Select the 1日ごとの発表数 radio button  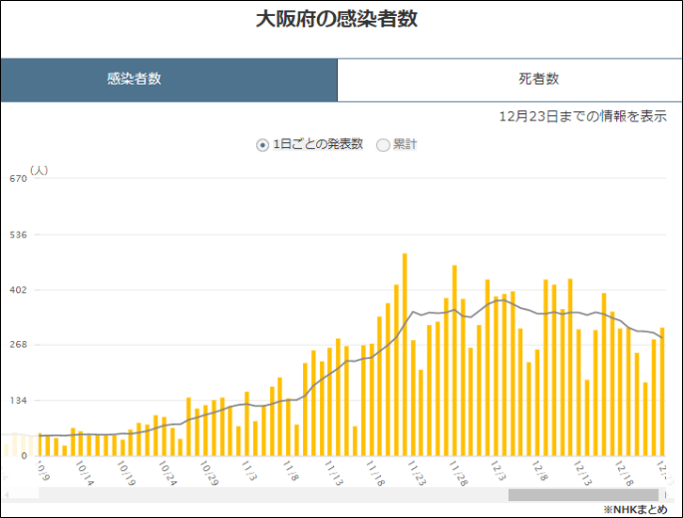point(262,145)
